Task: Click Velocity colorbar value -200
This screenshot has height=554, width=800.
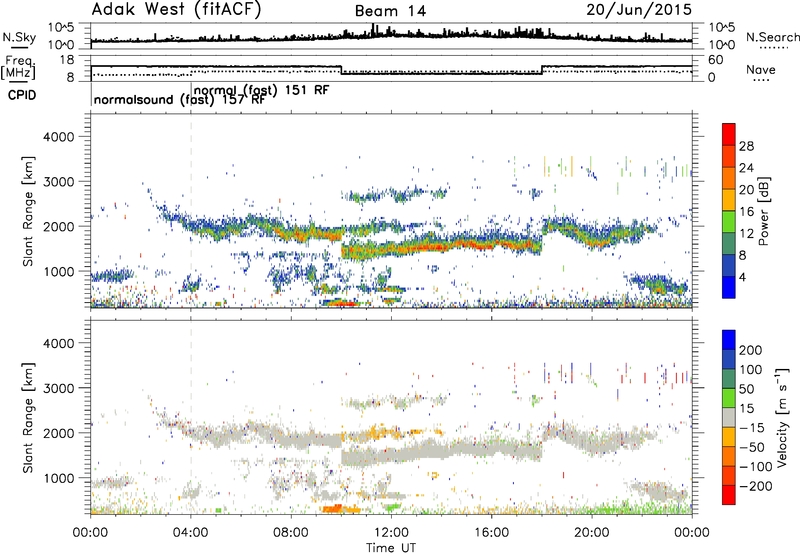Action: click(x=756, y=486)
